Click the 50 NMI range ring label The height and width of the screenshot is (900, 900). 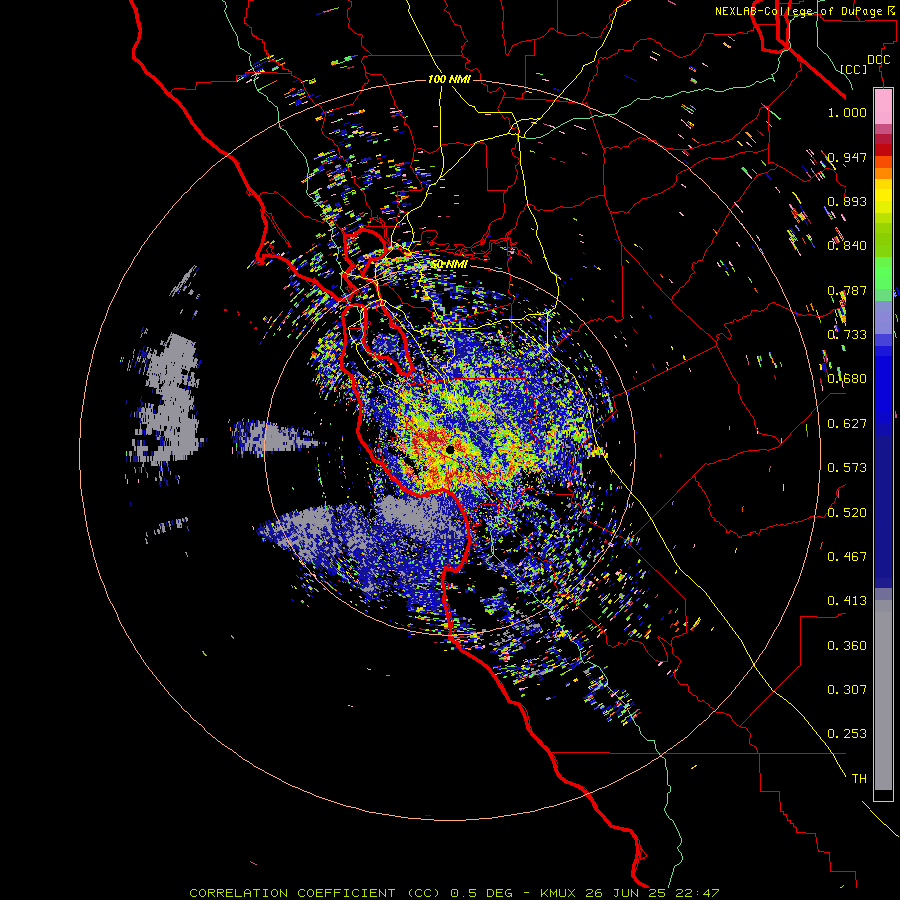pyautogui.click(x=449, y=265)
